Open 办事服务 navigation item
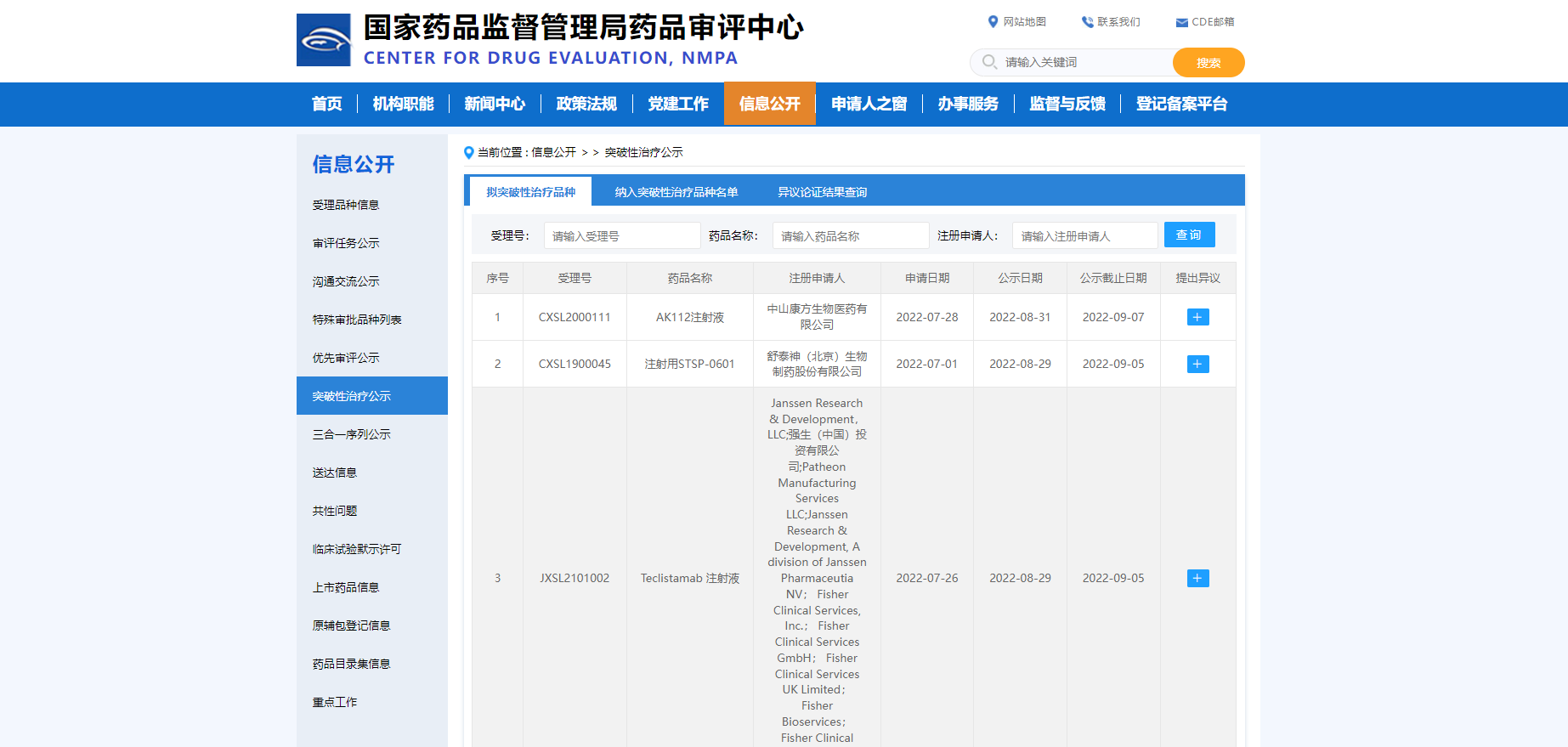Image resolution: width=1568 pixels, height=747 pixels. pos(968,104)
